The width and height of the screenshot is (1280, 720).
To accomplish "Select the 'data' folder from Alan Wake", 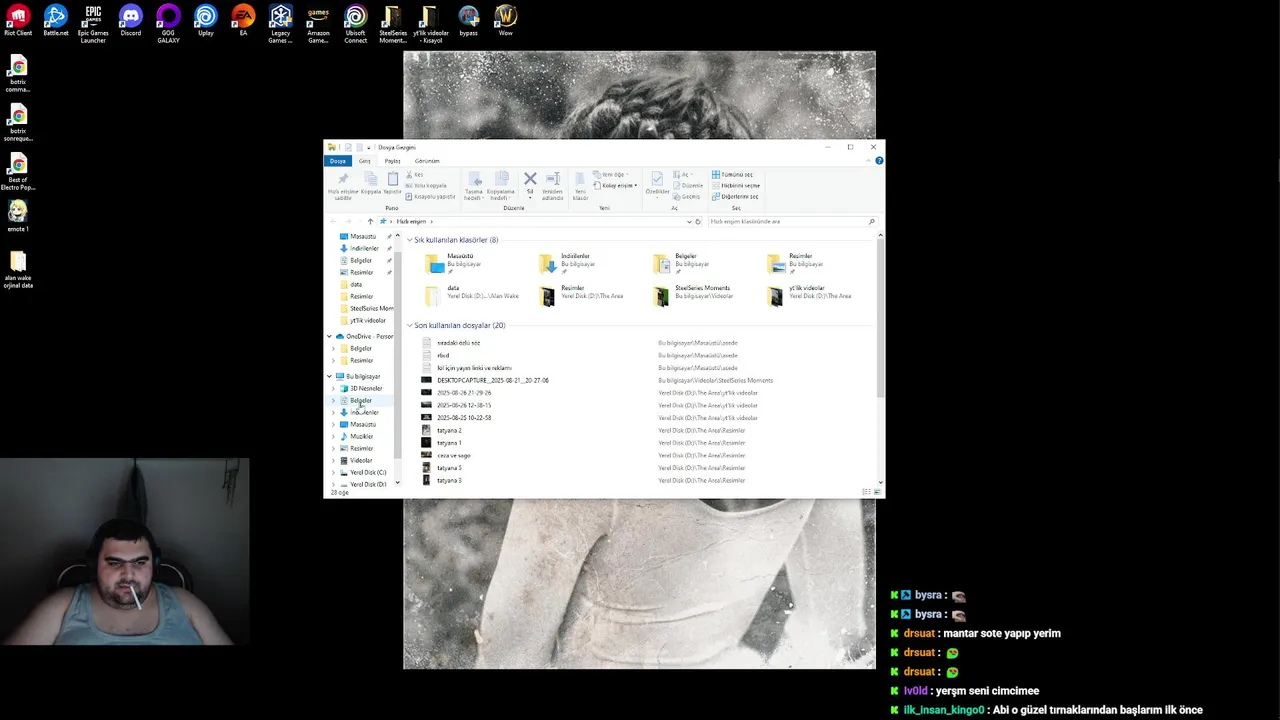I will click(472, 295).
